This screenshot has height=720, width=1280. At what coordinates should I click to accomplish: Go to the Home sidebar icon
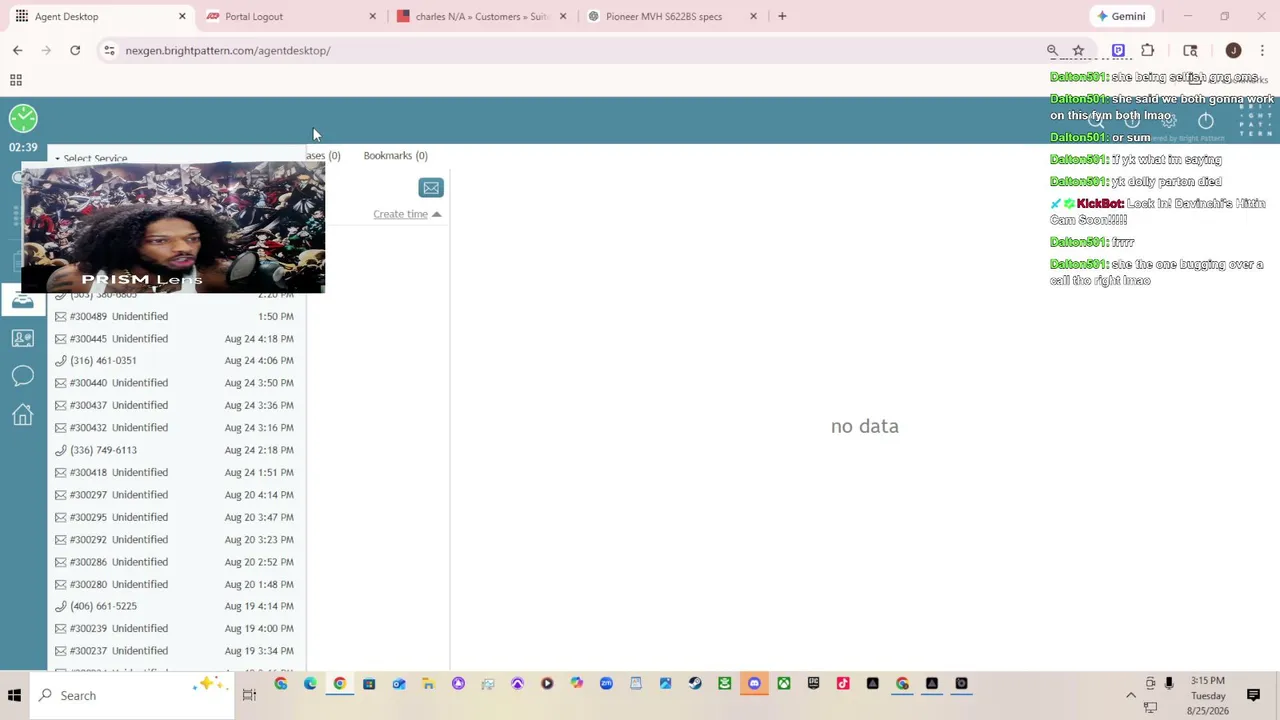coord(23,414)
